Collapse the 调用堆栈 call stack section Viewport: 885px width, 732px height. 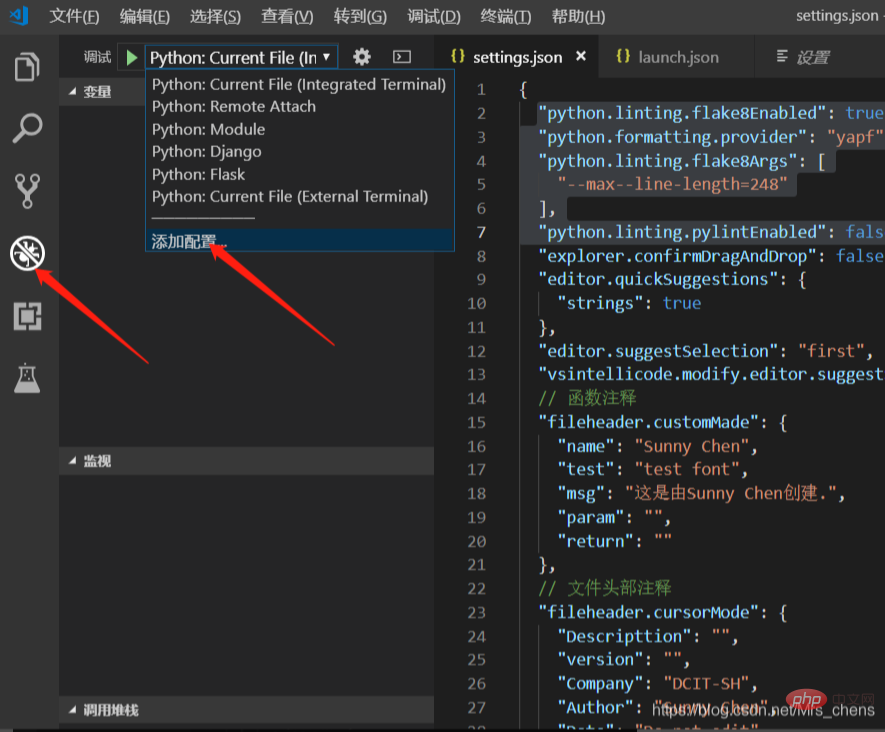(x=109, y=710)
